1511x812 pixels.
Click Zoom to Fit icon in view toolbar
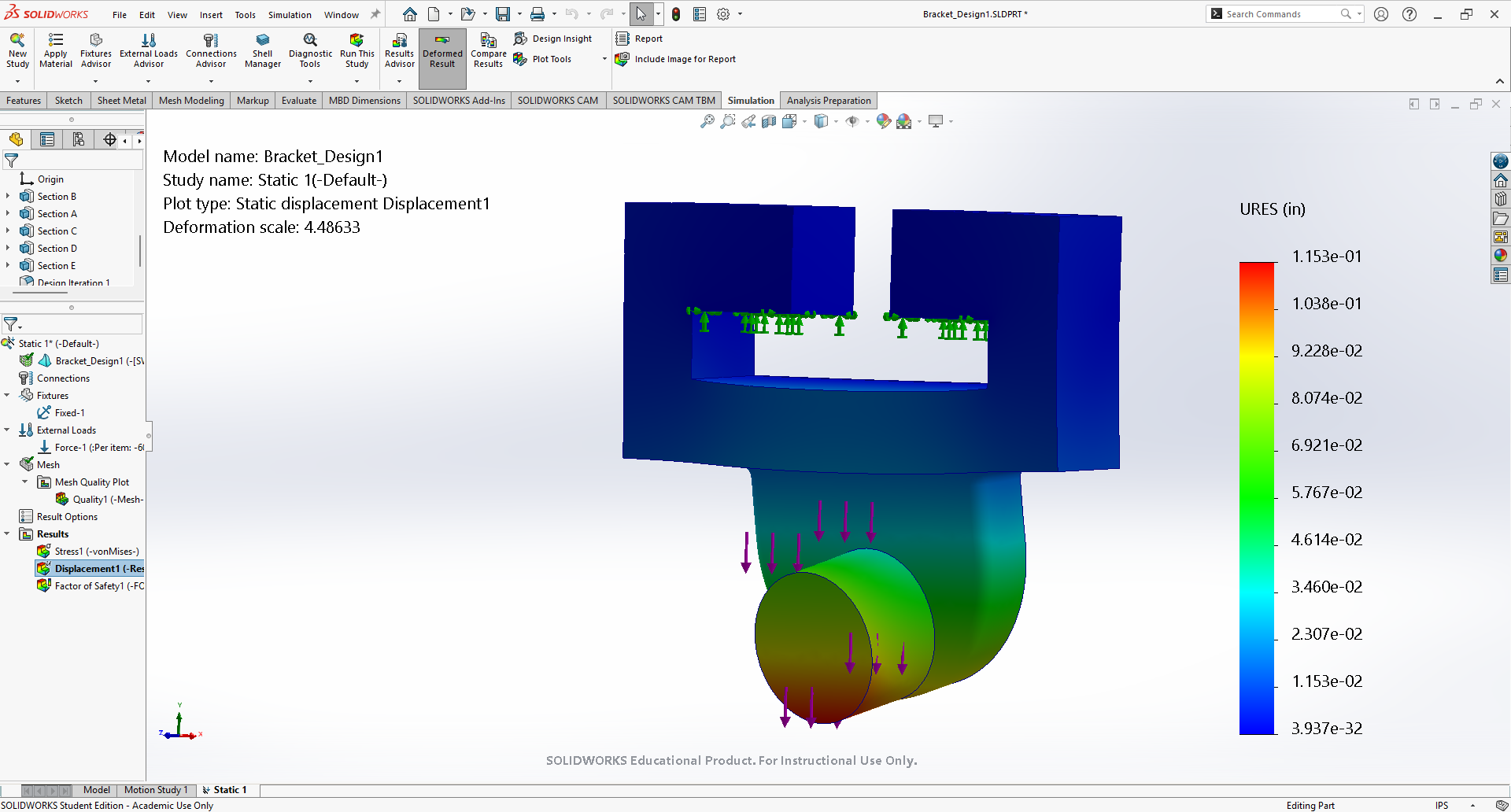point(707,121)
